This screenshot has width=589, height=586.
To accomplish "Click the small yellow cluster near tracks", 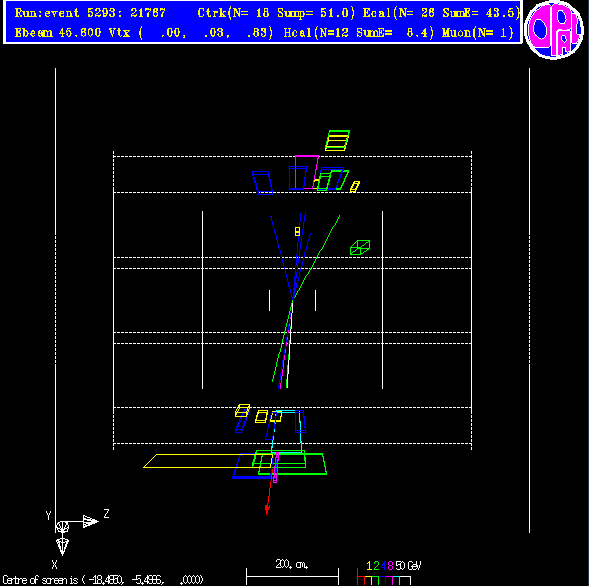I will (x=298, y=231).
